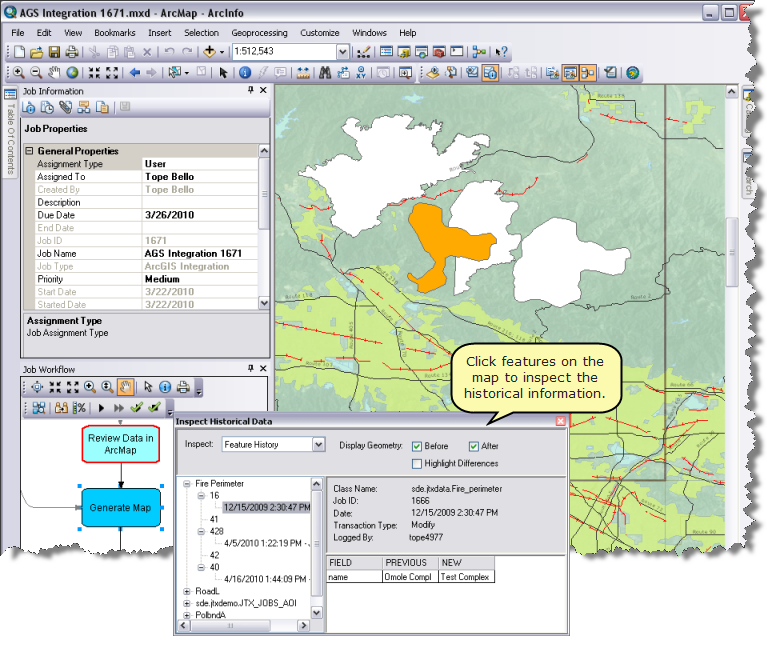Toggle the Before geometry checkbox
Image resolution: width=767 pixels, height=647 pixels.
tap(417, 446)
